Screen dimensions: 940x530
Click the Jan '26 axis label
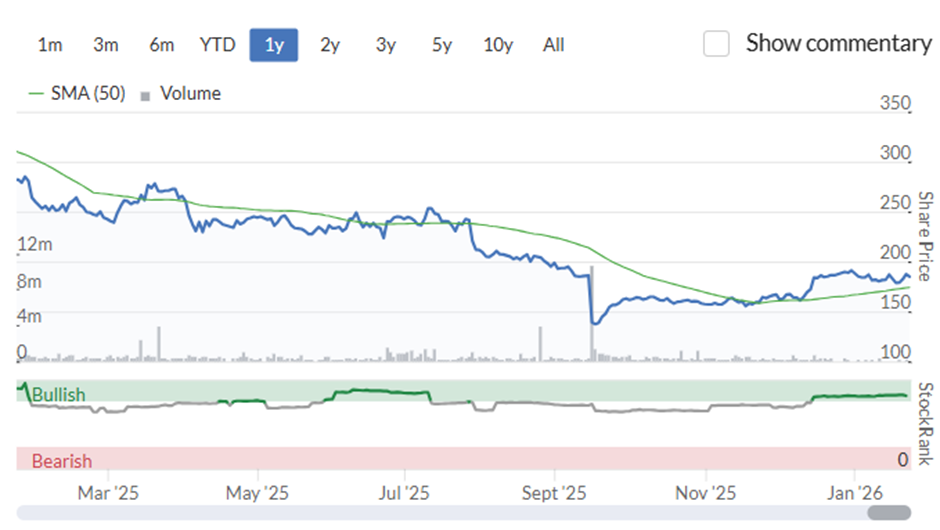855,493
